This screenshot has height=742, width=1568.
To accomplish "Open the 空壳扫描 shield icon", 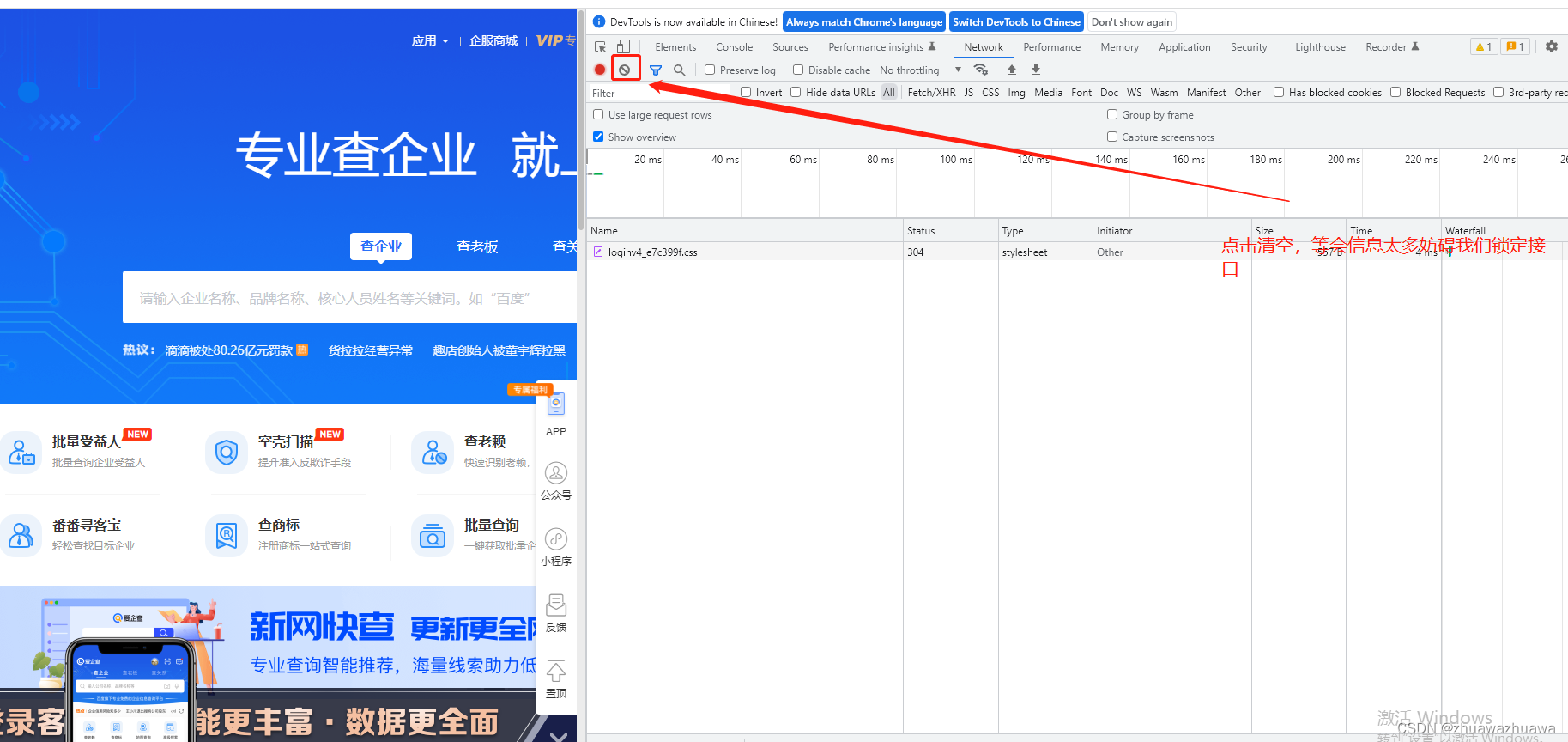I will tap(227, 452).
